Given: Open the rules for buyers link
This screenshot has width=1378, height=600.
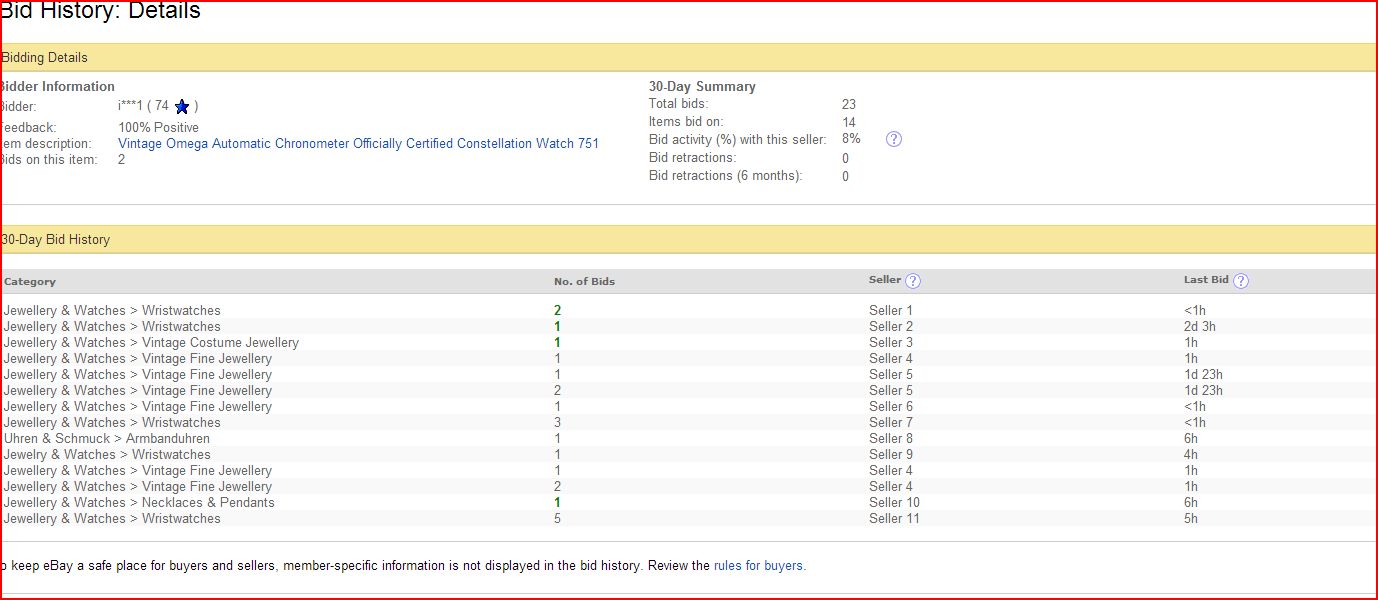Looking at the screenshot, I should point(758,565).
